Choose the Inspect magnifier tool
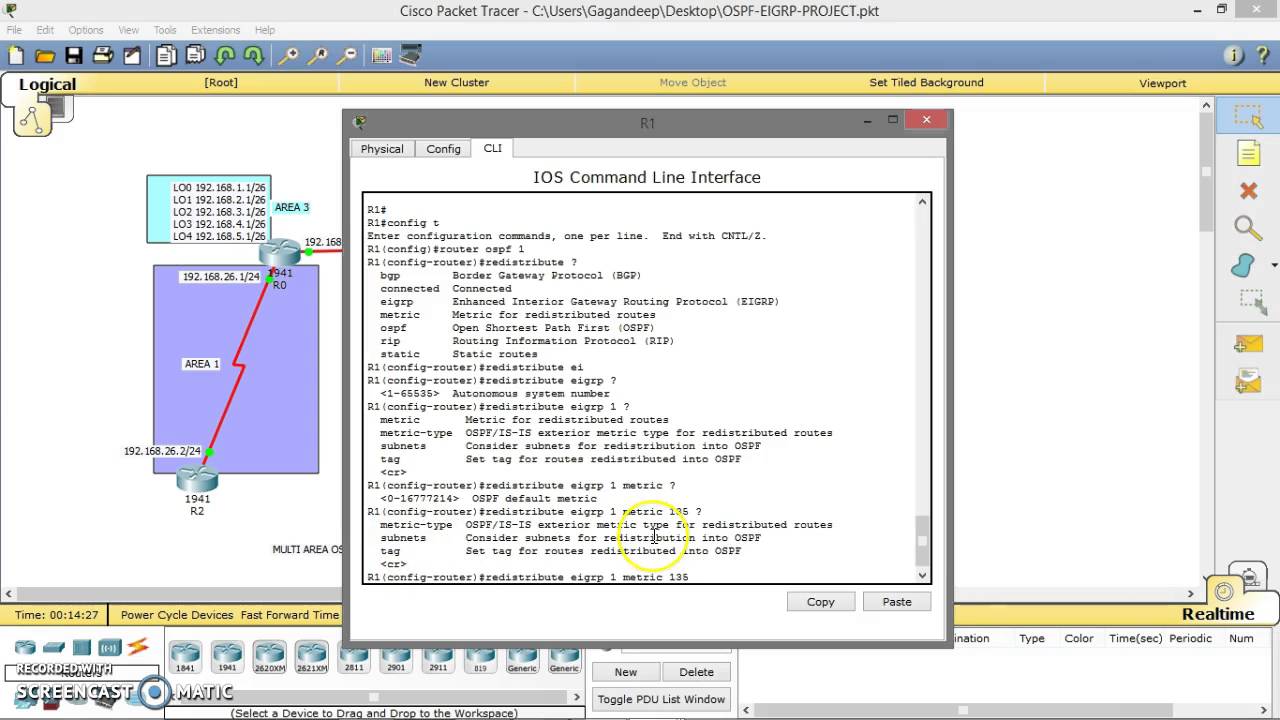 point(1248,228)
